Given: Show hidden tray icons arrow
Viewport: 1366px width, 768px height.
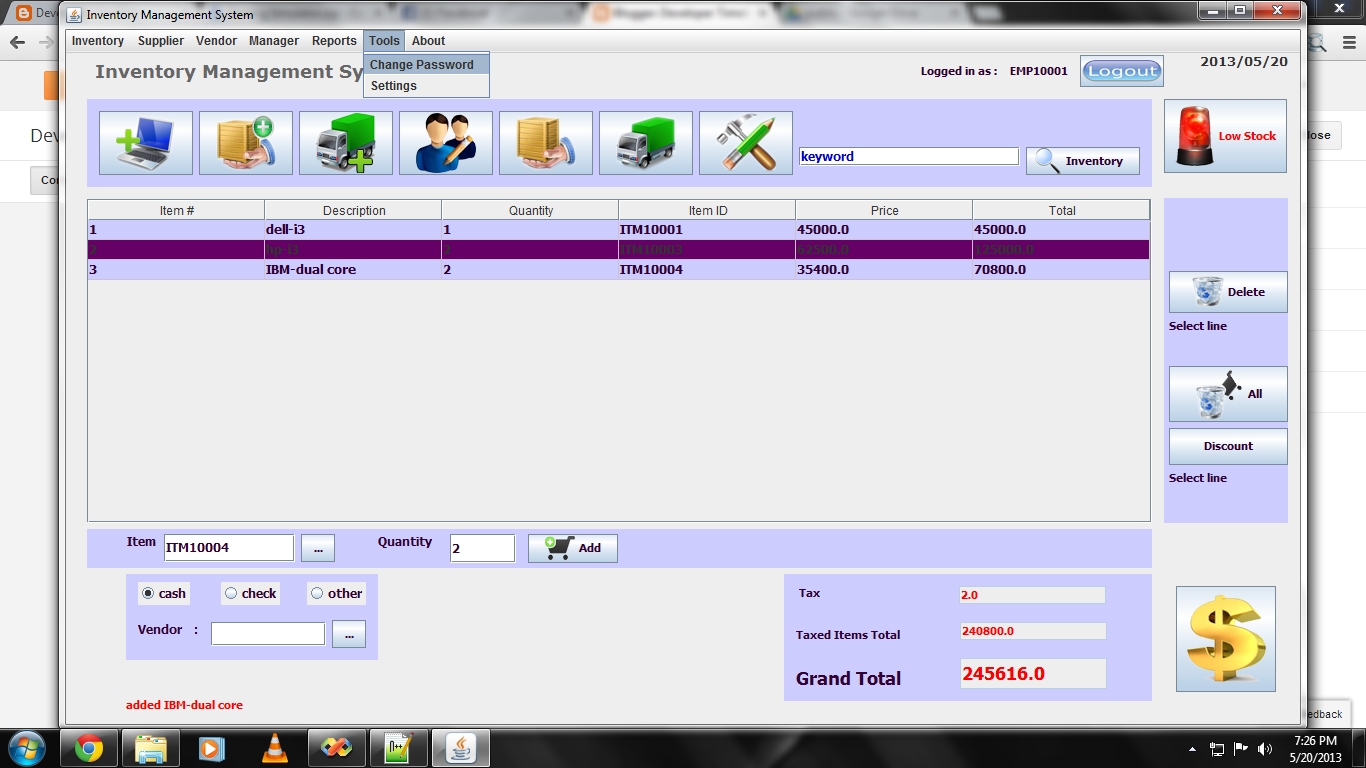Looking at the screenshot, I should [1192, 748].
